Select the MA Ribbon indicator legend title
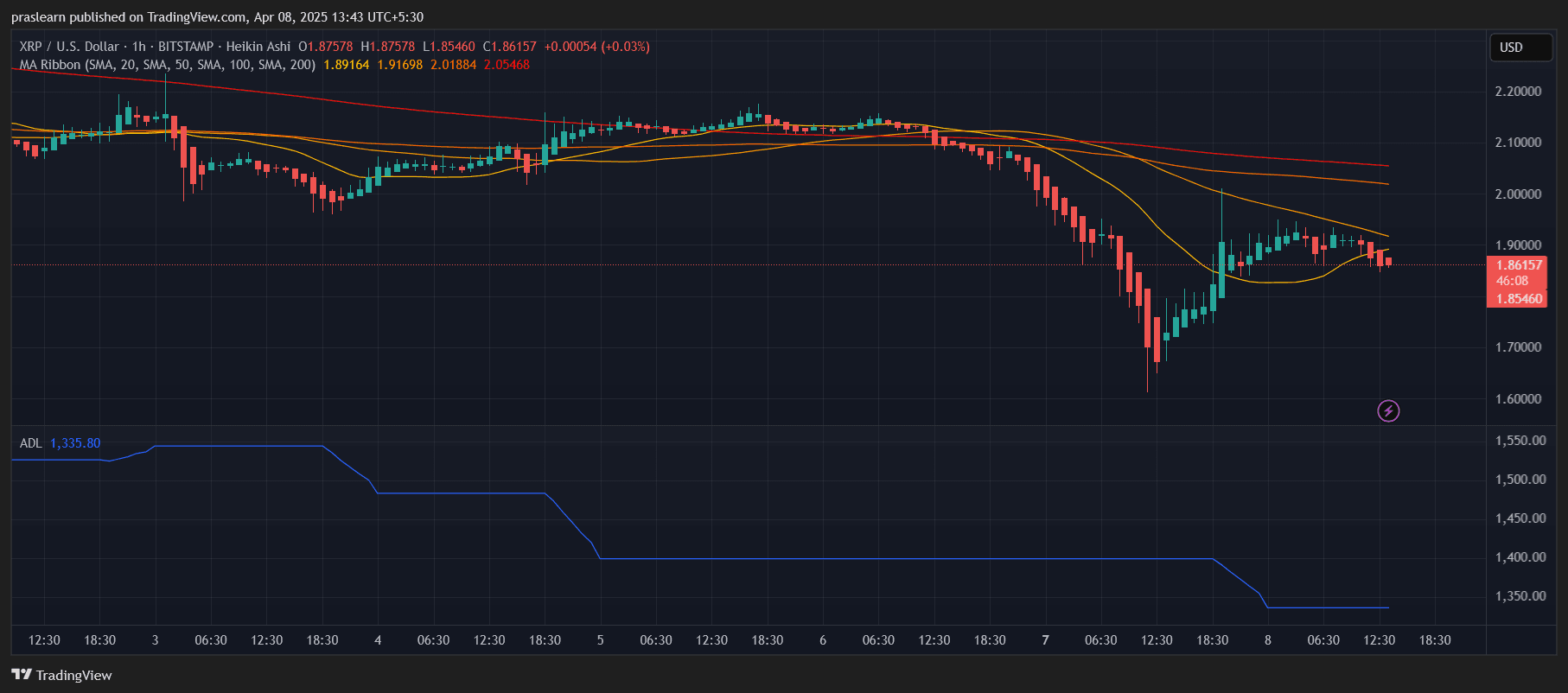Screen dimensions: 1568x693 click(x=168, y=65)
